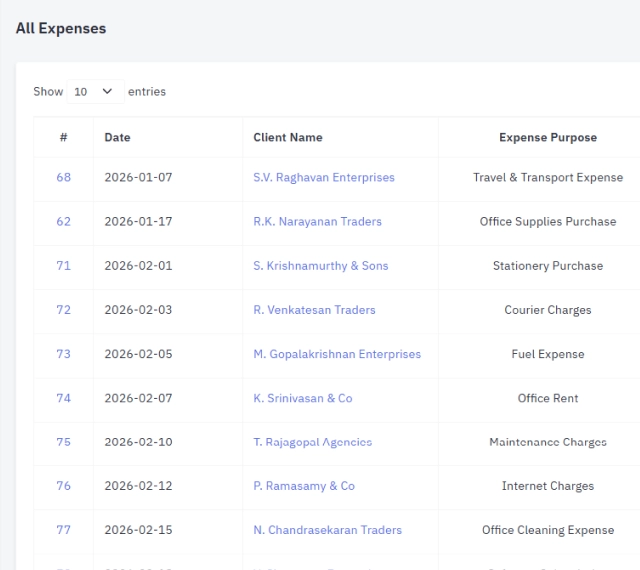Open client T. Rajagopal Agencies
Image resolution: width=640 pixels, height=570 pixels.
[313, 442]
